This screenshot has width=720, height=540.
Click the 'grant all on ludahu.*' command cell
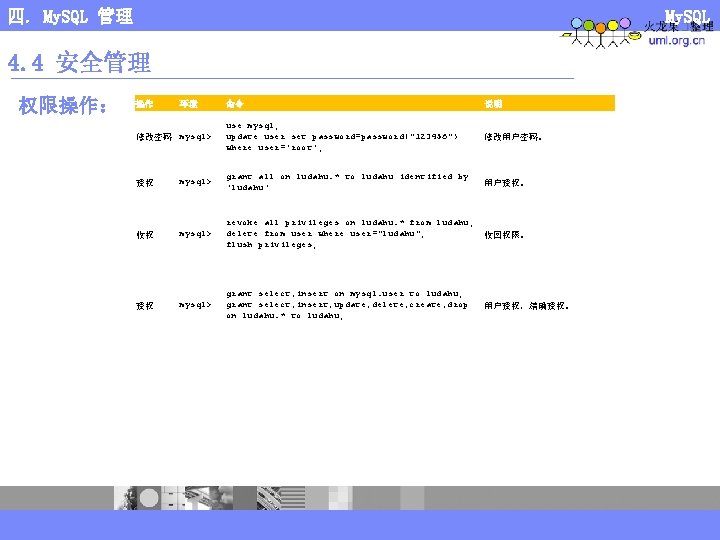click(347, 182)
